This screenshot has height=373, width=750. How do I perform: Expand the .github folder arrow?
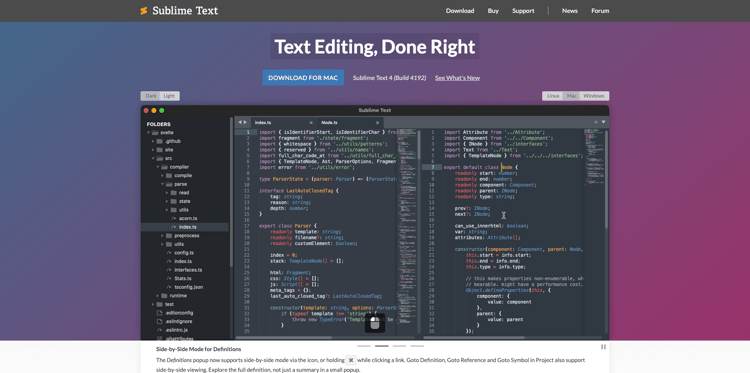[x=153, y=141]
